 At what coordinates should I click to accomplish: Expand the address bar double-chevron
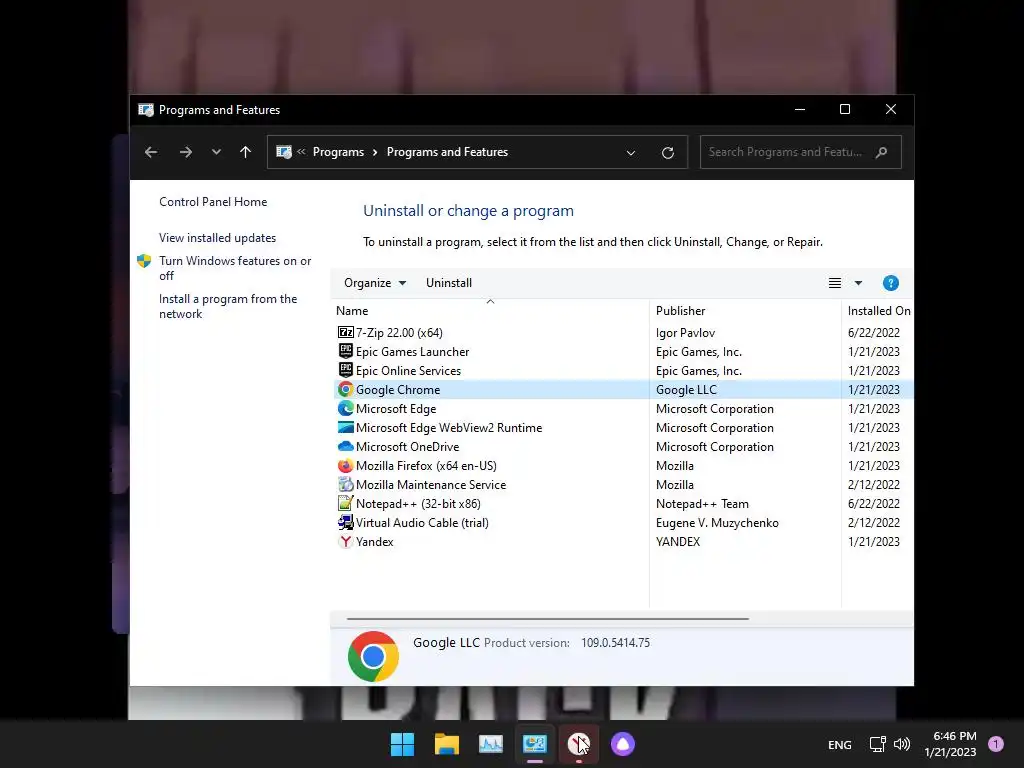click(x=301, y=152)
